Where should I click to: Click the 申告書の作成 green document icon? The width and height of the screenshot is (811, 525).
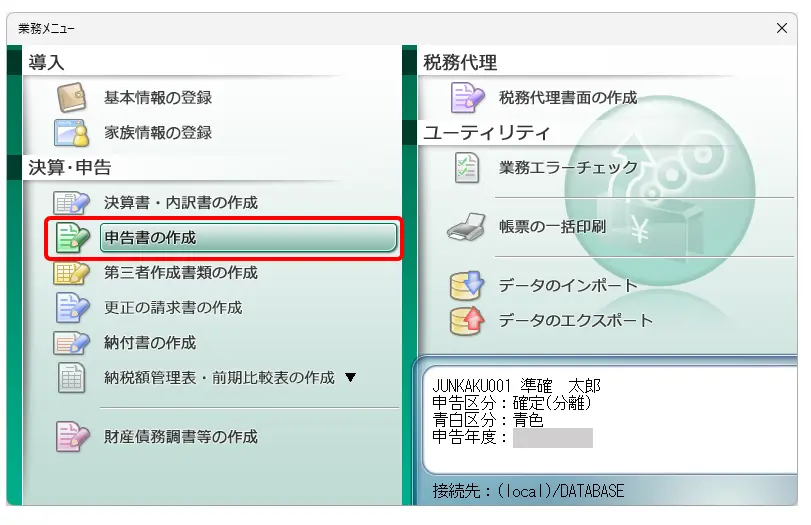pos(72,238)
